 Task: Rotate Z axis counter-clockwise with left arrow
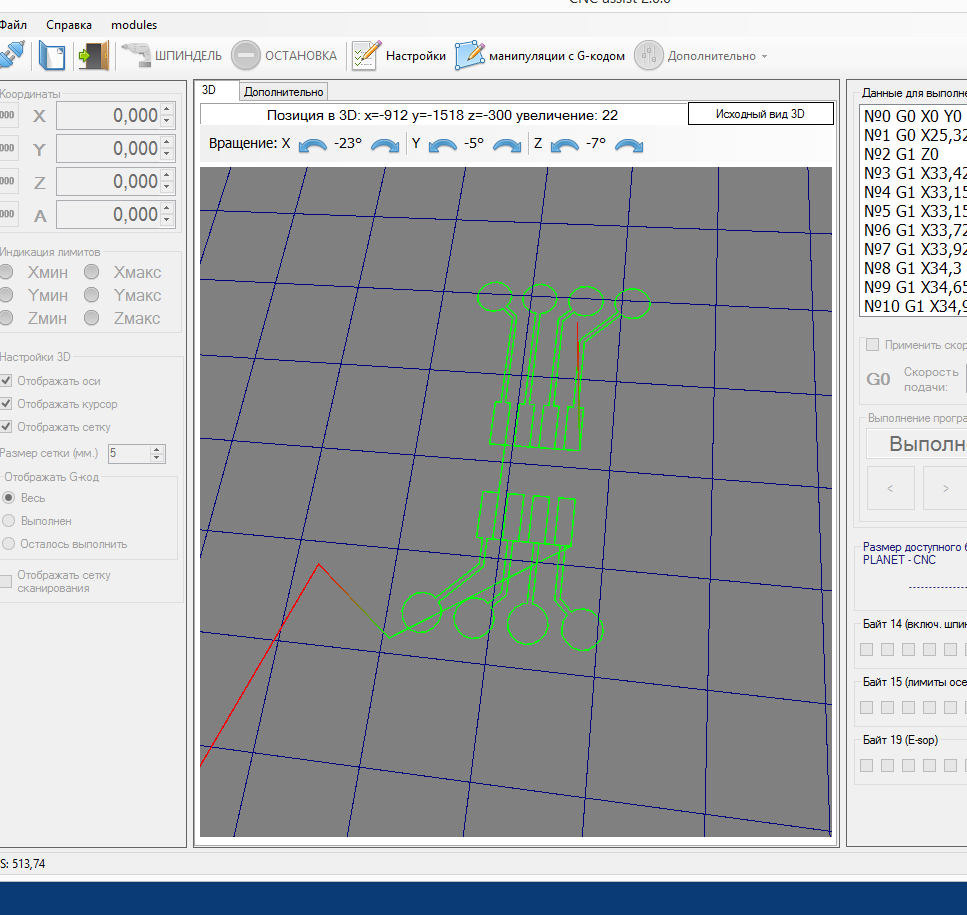(564, 146)
